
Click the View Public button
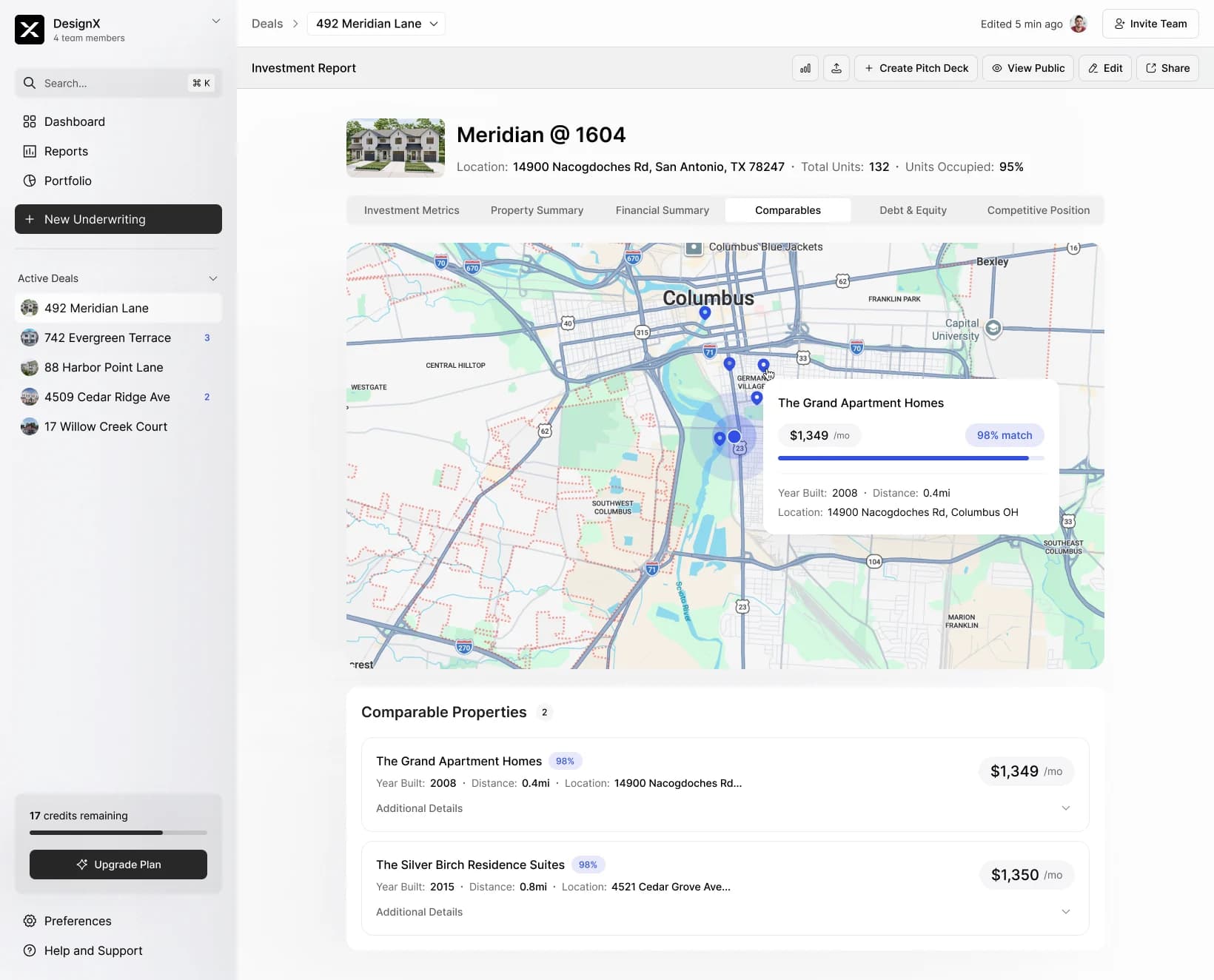click(1028, 68)
